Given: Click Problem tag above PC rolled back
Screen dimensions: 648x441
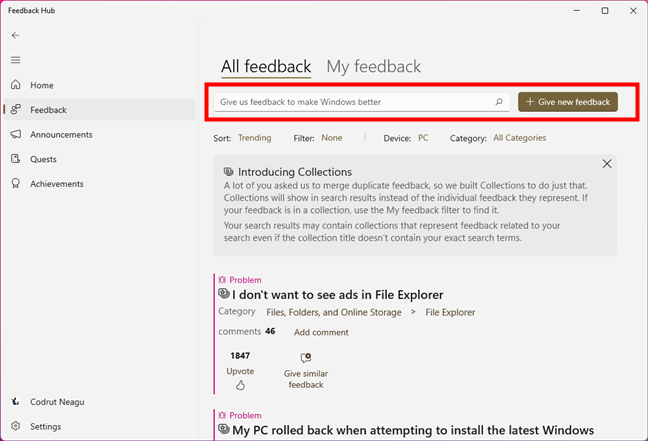Looking at the screenshot, I should pos(240,415).
